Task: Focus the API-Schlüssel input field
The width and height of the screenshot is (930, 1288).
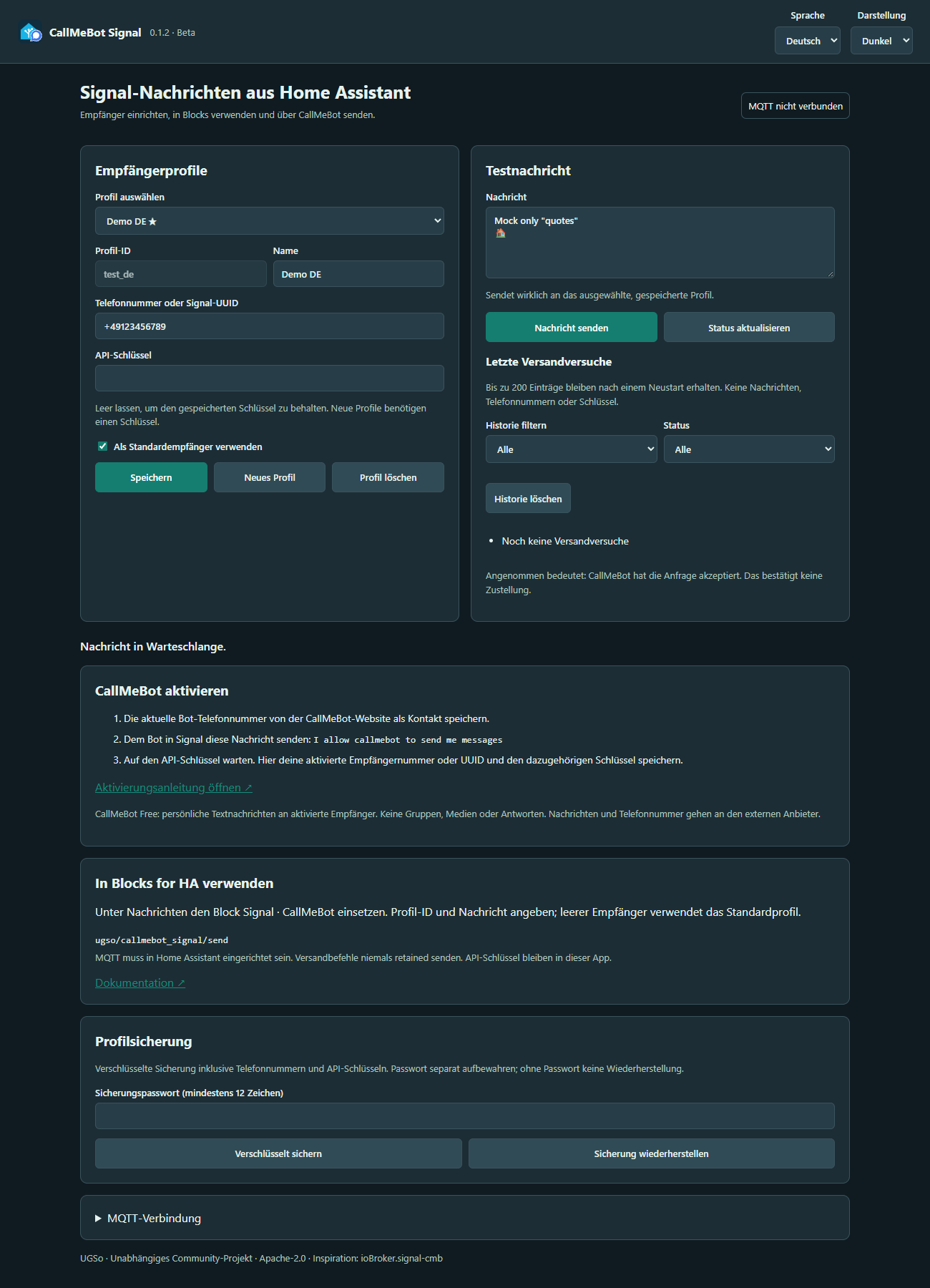Action: [x=269, y=379]
